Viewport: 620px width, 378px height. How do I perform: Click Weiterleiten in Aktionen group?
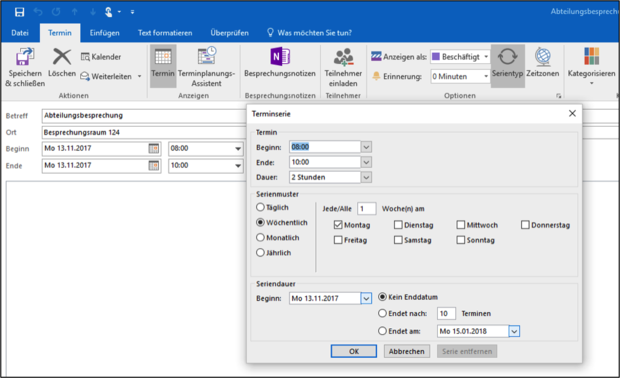pos(106,76)
